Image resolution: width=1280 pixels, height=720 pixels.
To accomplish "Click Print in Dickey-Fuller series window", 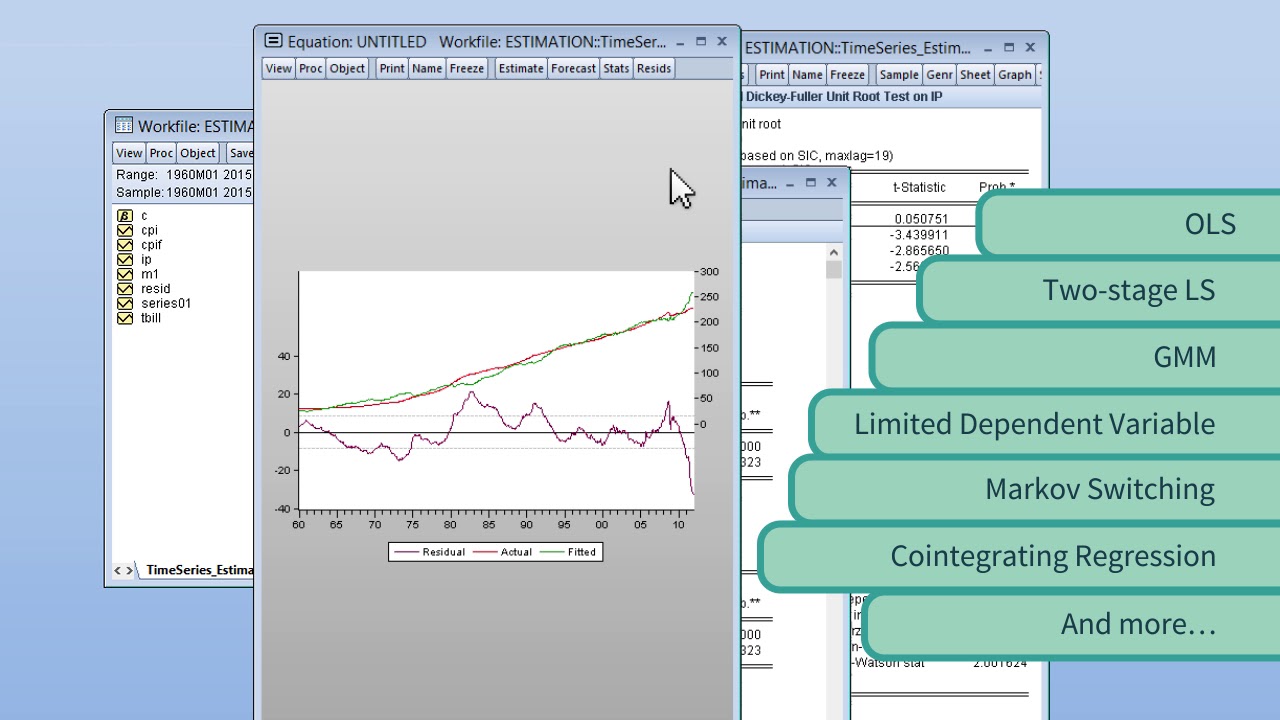I will [x=772, y=75].
